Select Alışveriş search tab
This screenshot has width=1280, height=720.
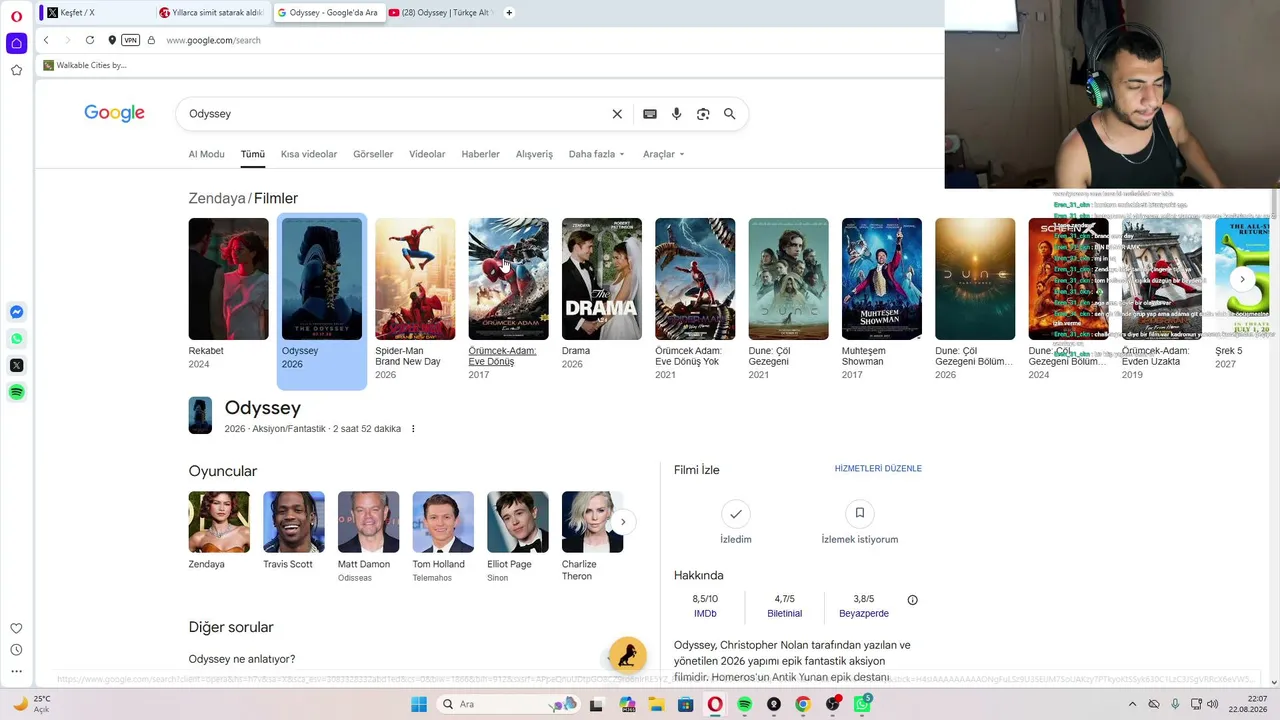534,154
